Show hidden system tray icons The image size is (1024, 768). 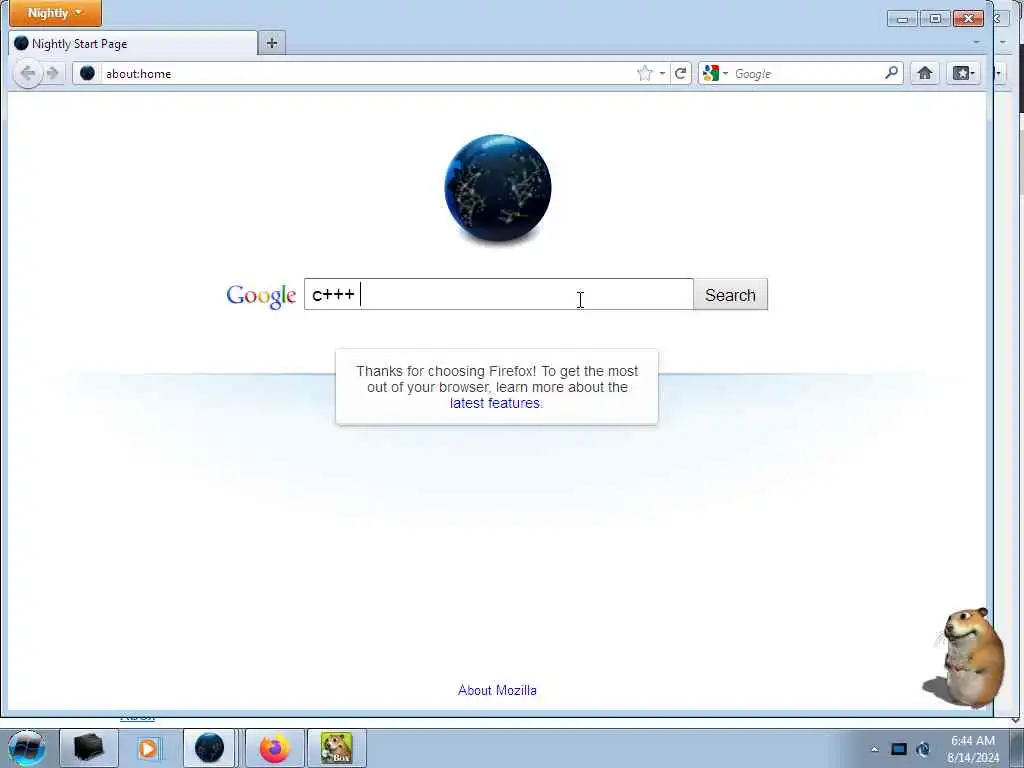click(x=874, y=750)
